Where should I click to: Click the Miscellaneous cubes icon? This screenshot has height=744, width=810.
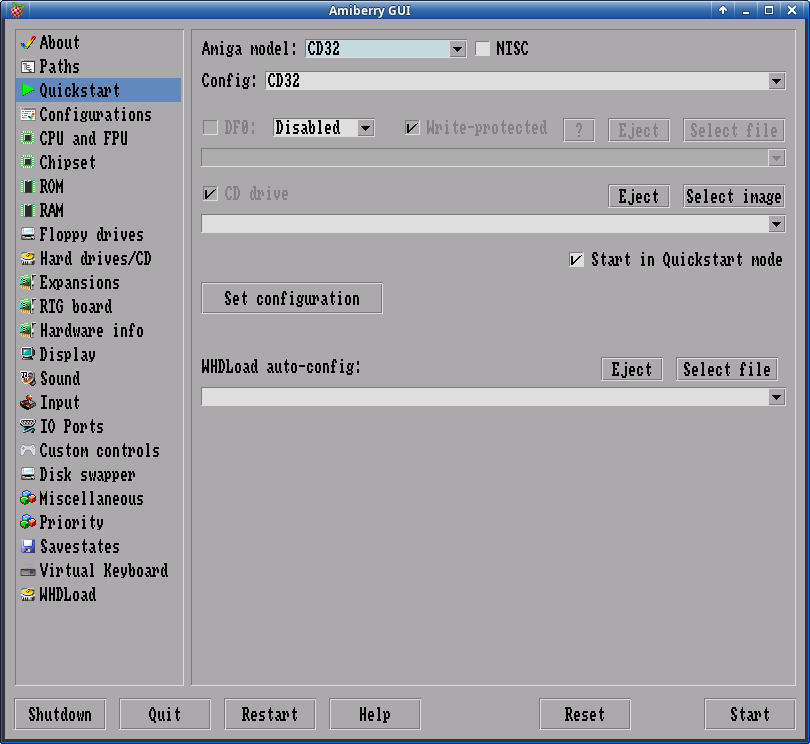(x=27, y=499)
